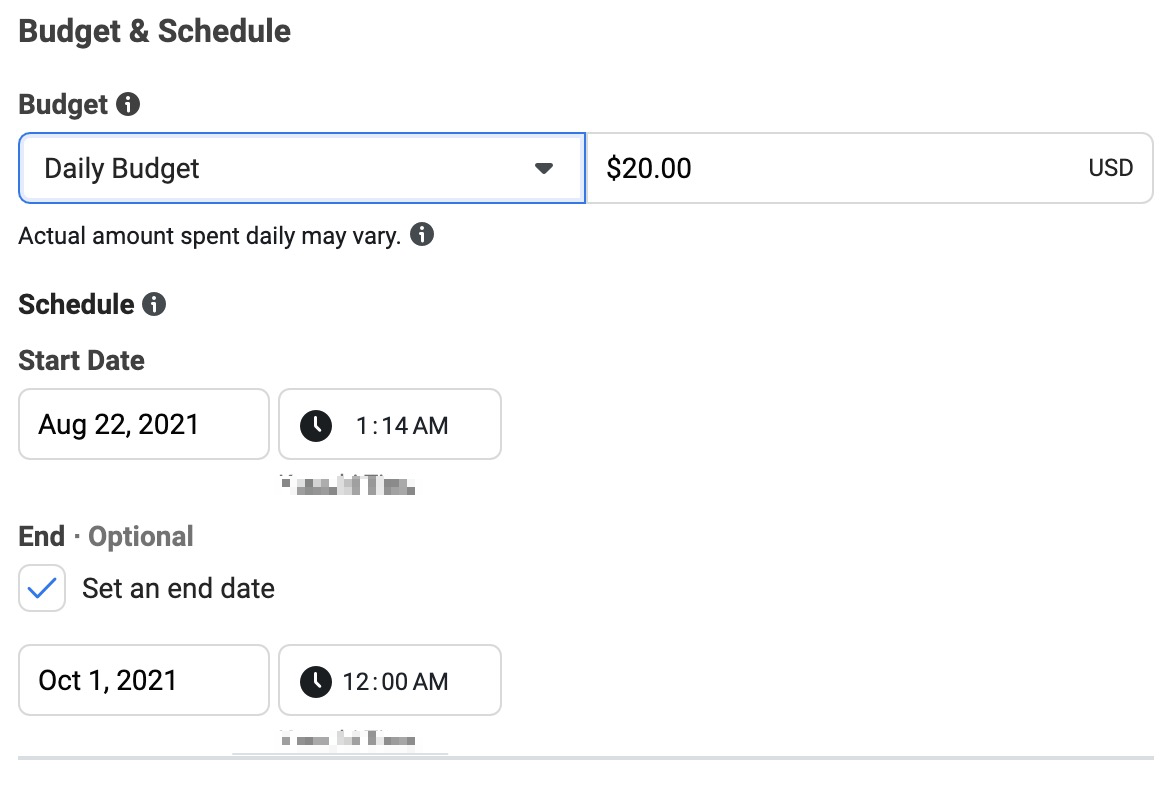Click the USD currency label
Image resolution: width=1174 pixels, height=786 pixels.
1110,168
